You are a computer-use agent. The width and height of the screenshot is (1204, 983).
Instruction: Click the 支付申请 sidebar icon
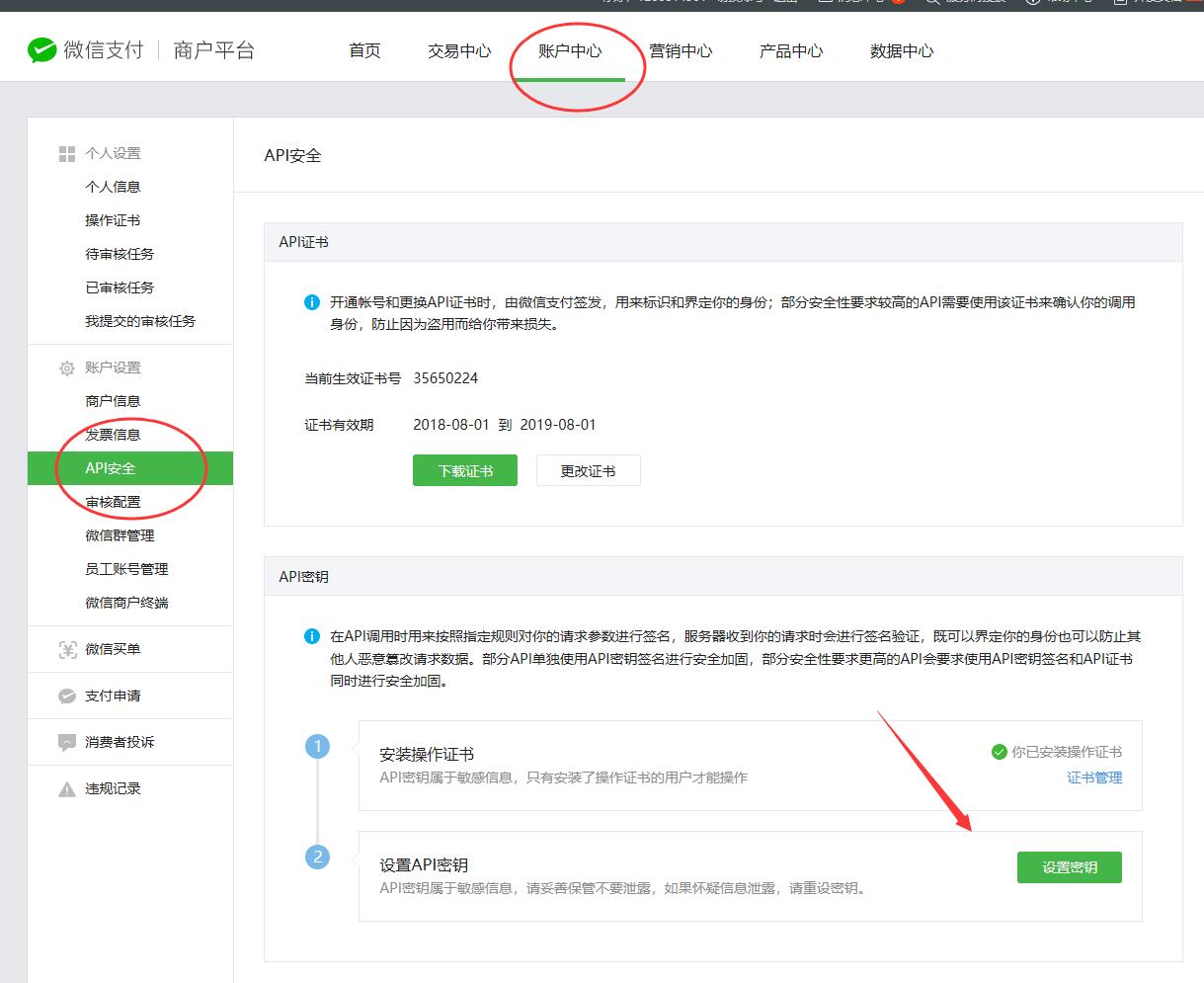(67, 696)
